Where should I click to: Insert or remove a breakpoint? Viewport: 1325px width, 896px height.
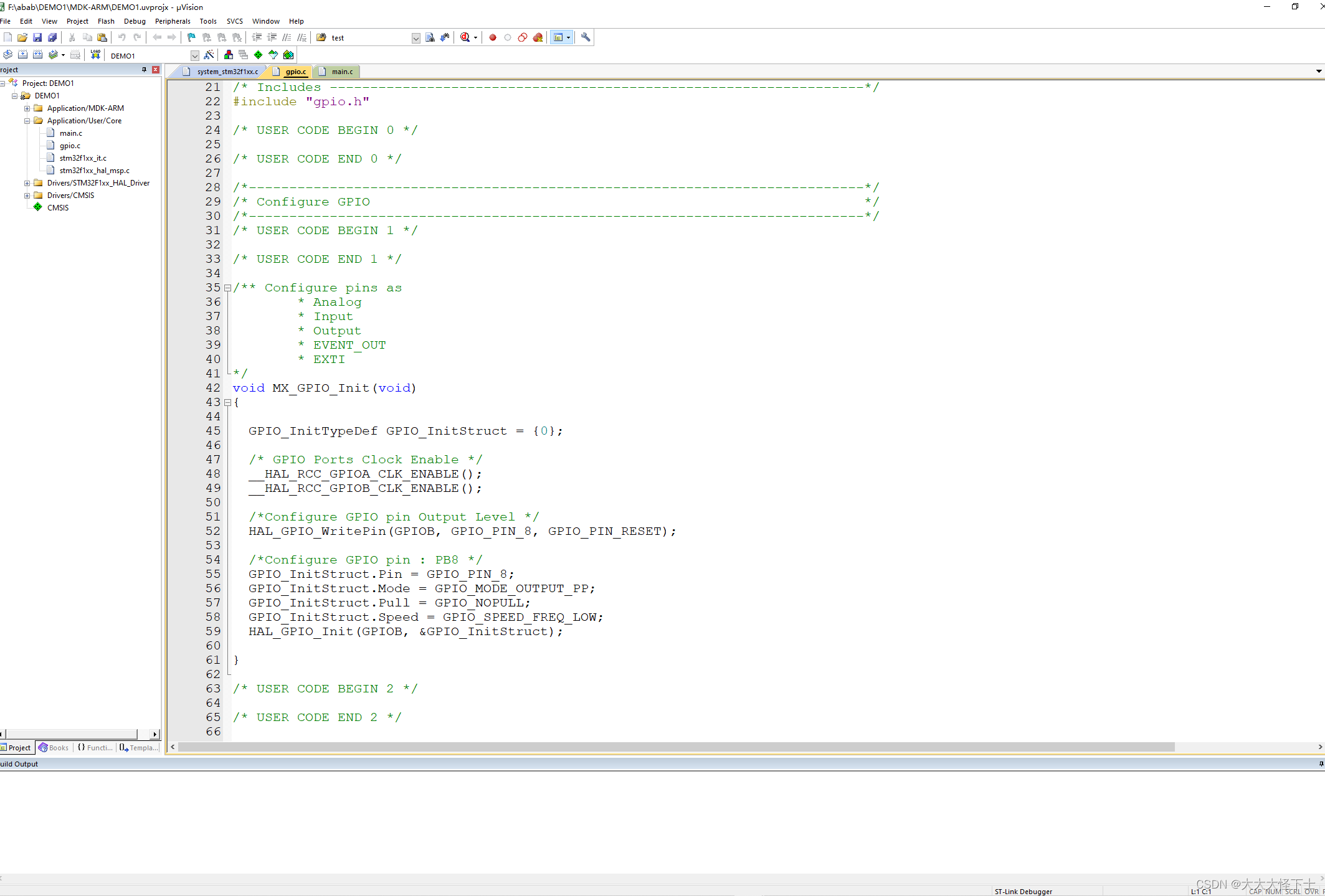[x=493, y=37]
